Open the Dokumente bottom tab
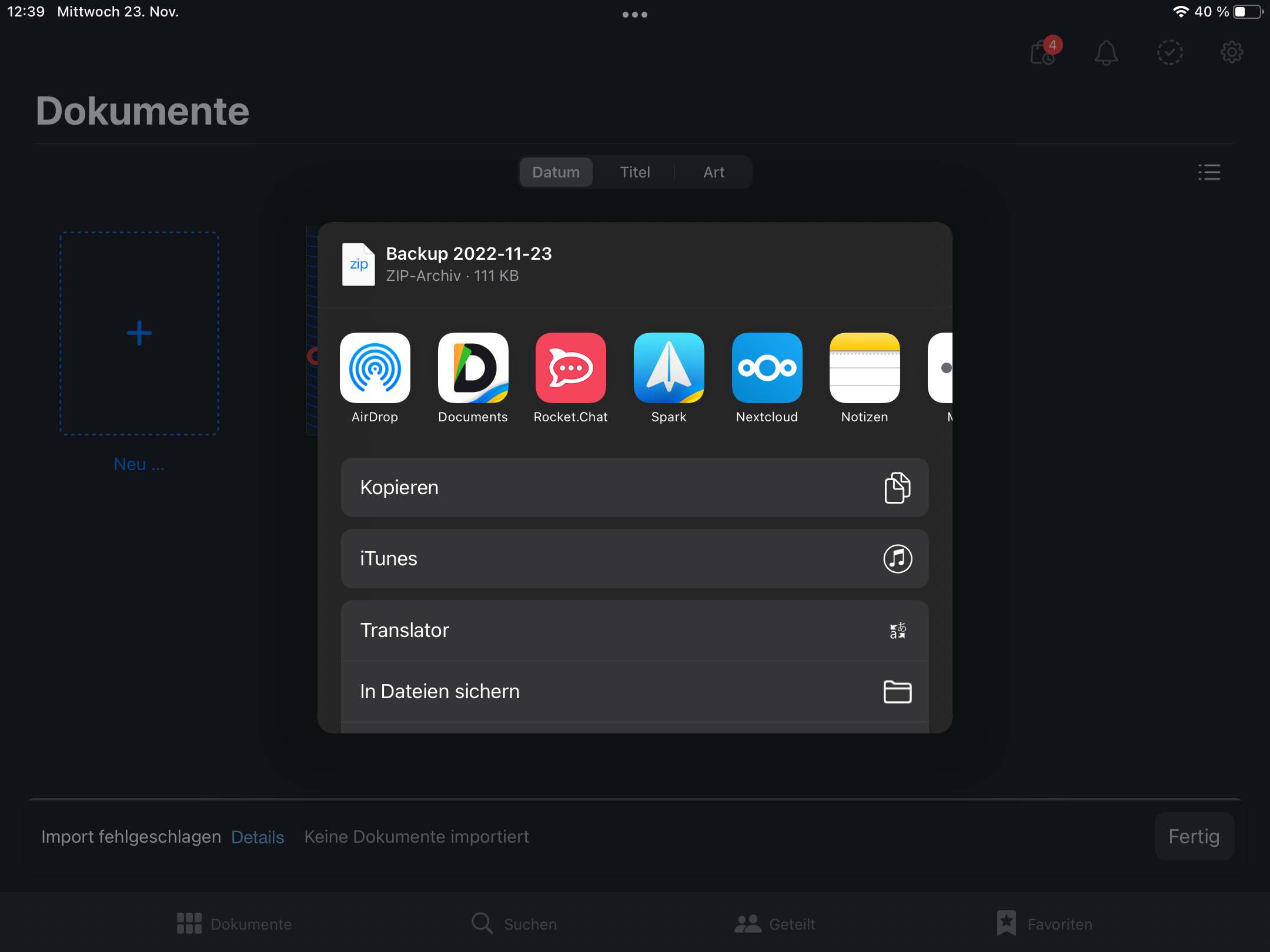 pos(235,924)
